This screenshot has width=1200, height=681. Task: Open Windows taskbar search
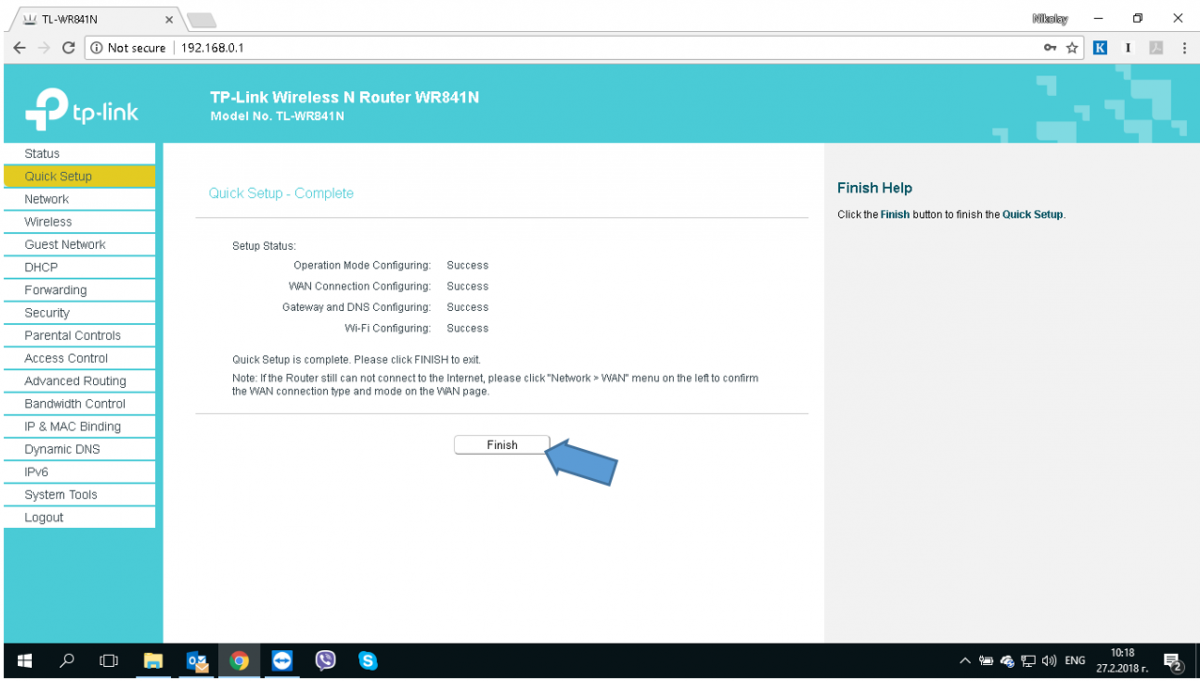click(67, 661)
